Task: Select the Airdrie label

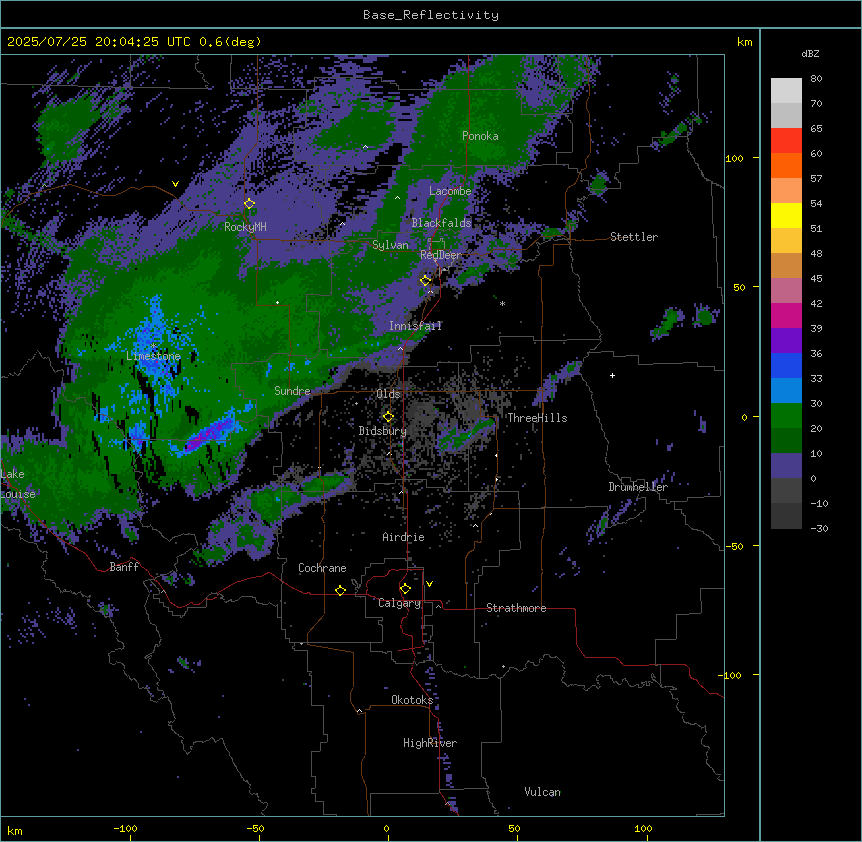Action: pos(404,537)
